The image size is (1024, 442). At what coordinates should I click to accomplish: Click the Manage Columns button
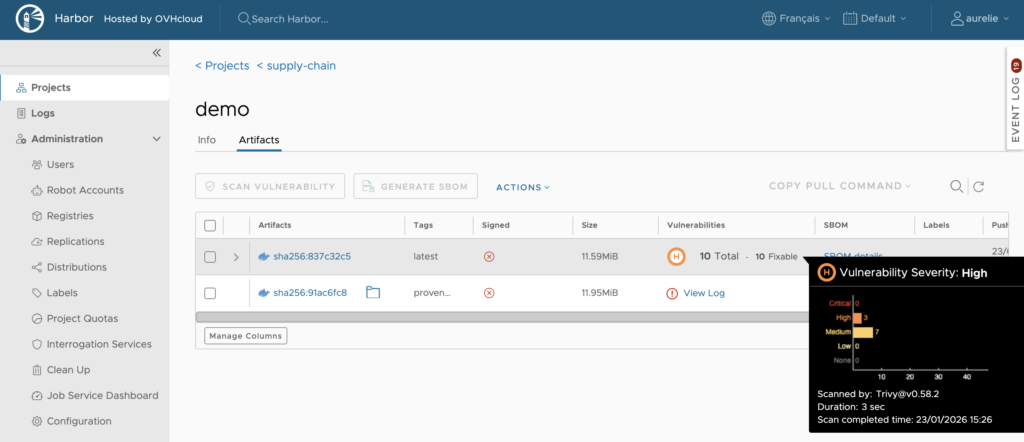pos(245,336)
